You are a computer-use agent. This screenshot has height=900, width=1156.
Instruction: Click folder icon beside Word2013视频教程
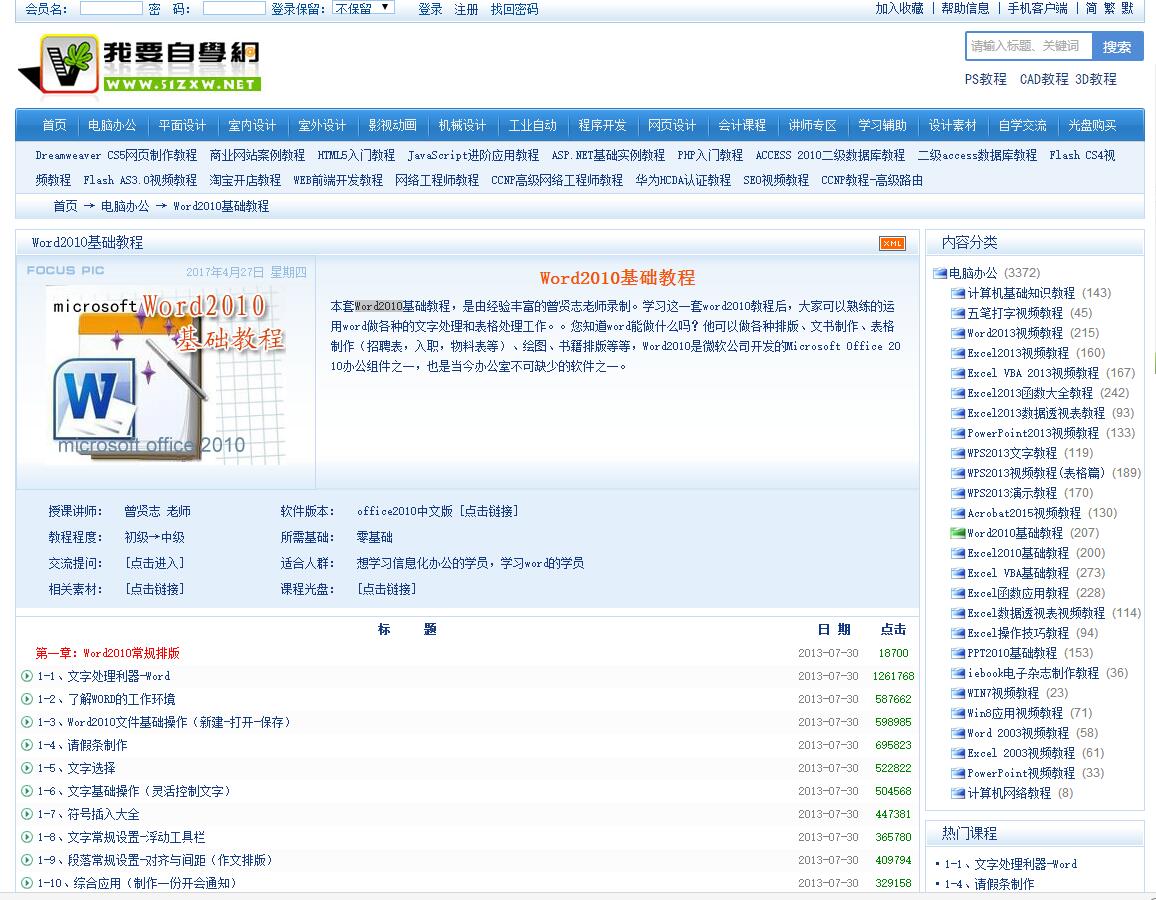958,333
